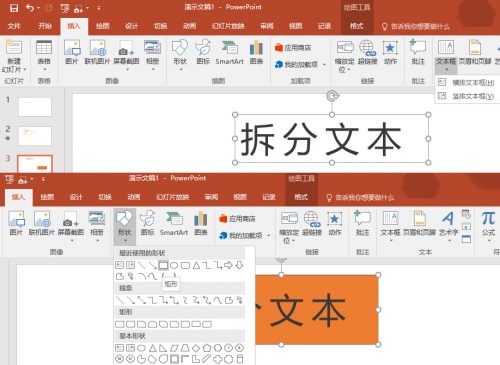Choose right arrow shape in recently used shapes
The height and width of the screenshot is (365, 500).
228,265
